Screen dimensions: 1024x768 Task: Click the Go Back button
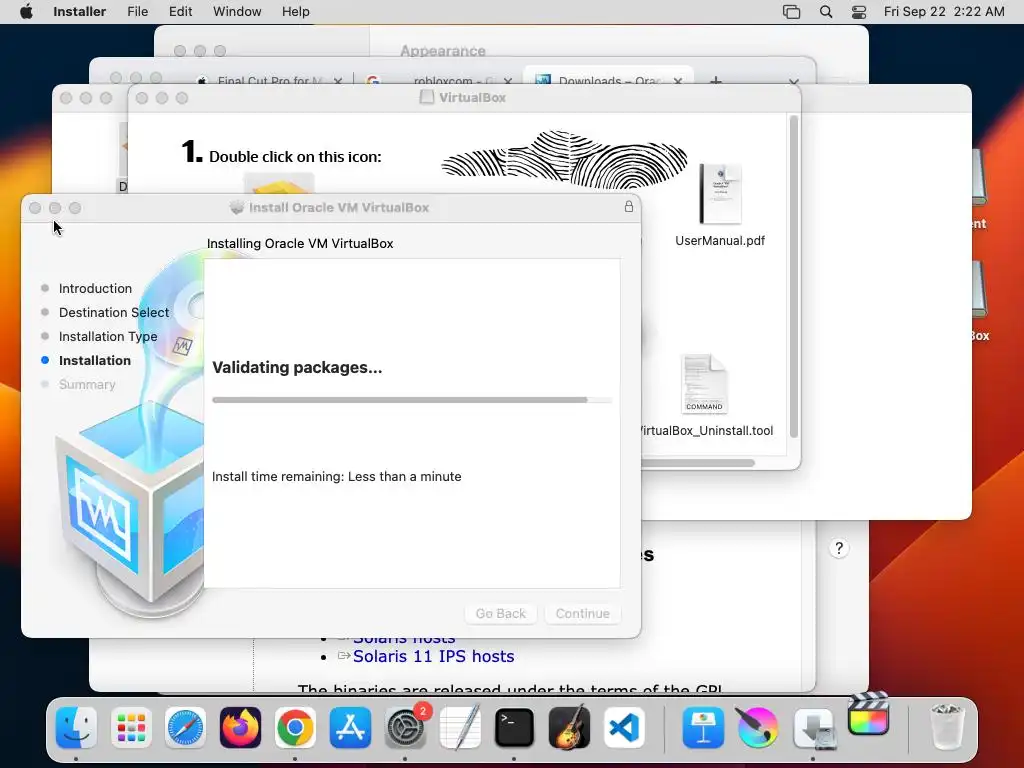tap(500, 613)
